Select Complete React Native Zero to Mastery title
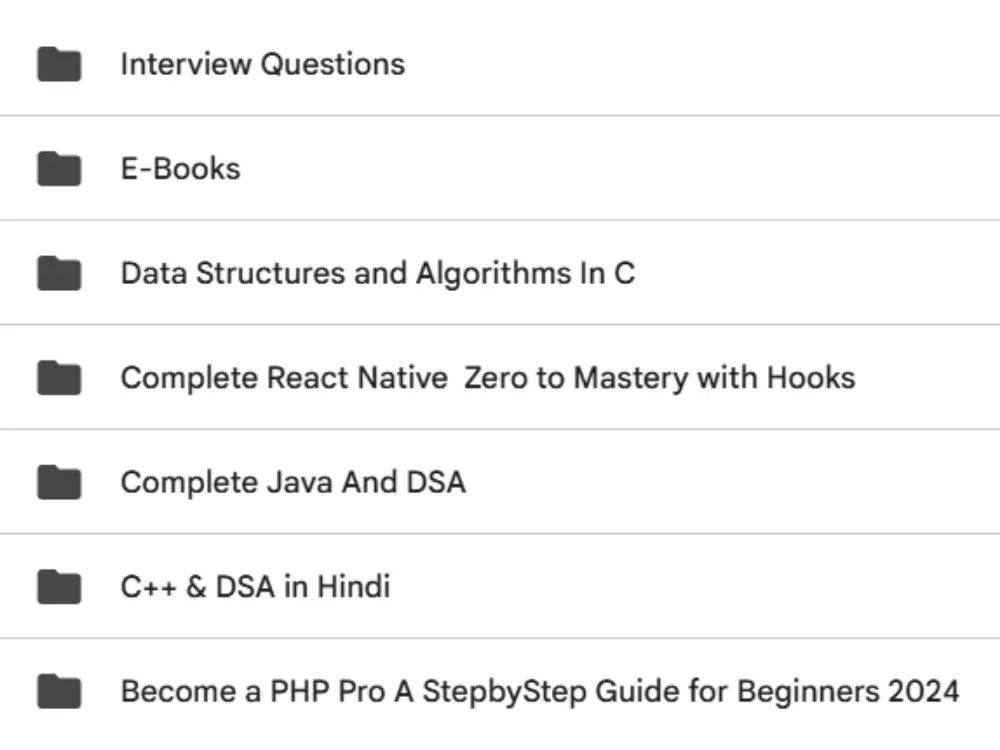The image size is (1000, 750). point(487,378)
